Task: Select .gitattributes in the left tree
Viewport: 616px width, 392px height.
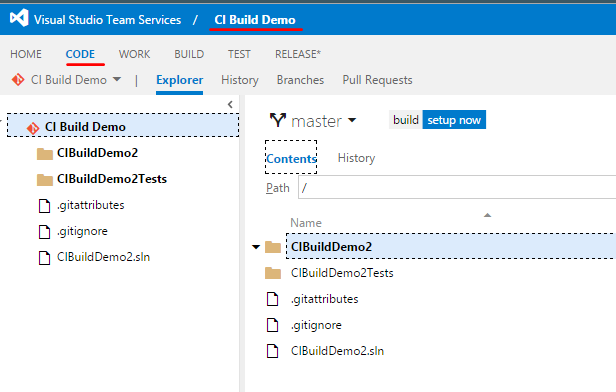Action: (90, 205)
